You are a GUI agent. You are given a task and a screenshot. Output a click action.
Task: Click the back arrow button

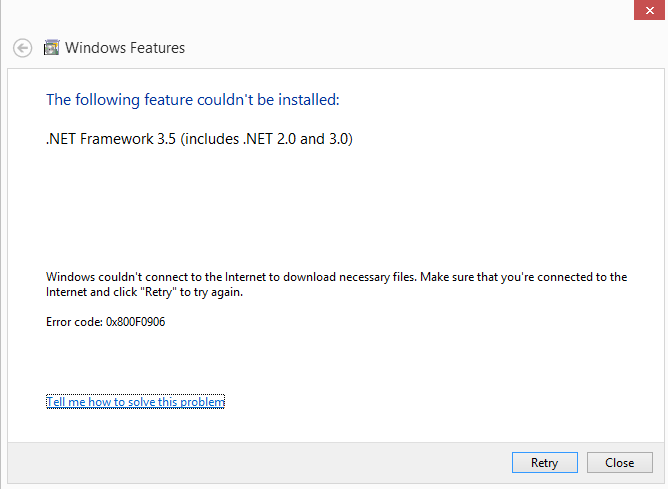23,48
